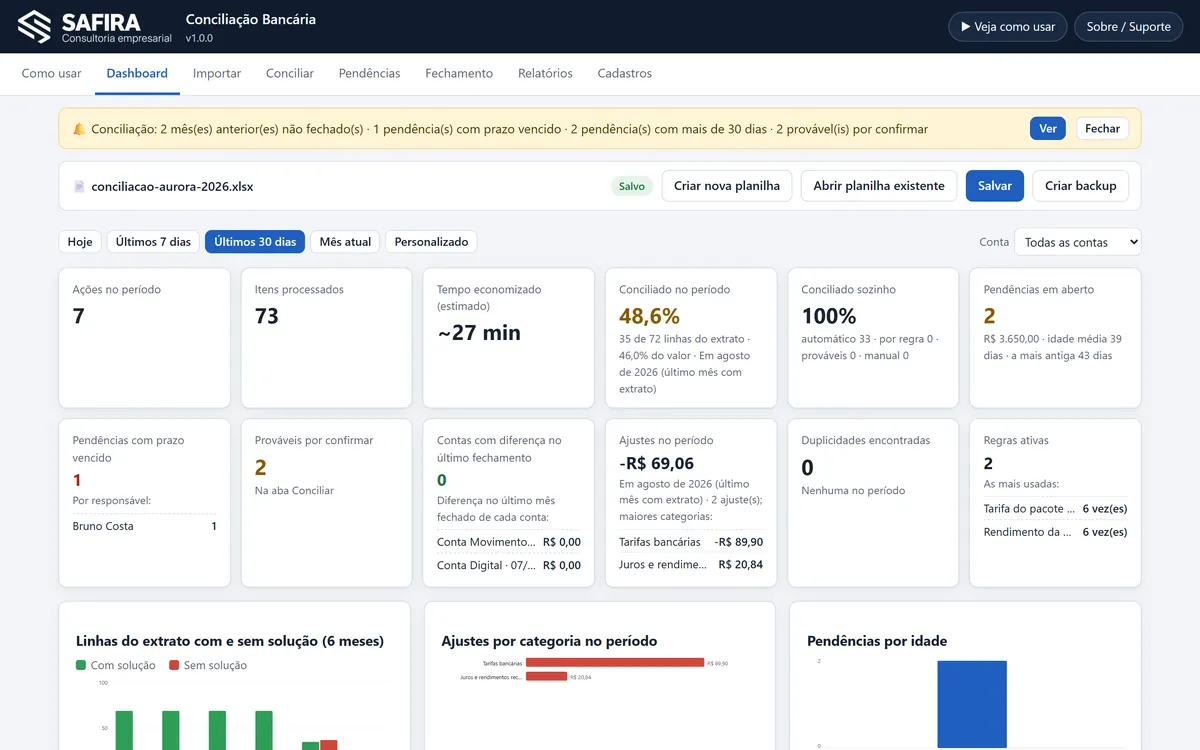The image size is (1200, 750).
Task: Save the spreadsheet with Salvar
Action: click(x=995, y=186)
